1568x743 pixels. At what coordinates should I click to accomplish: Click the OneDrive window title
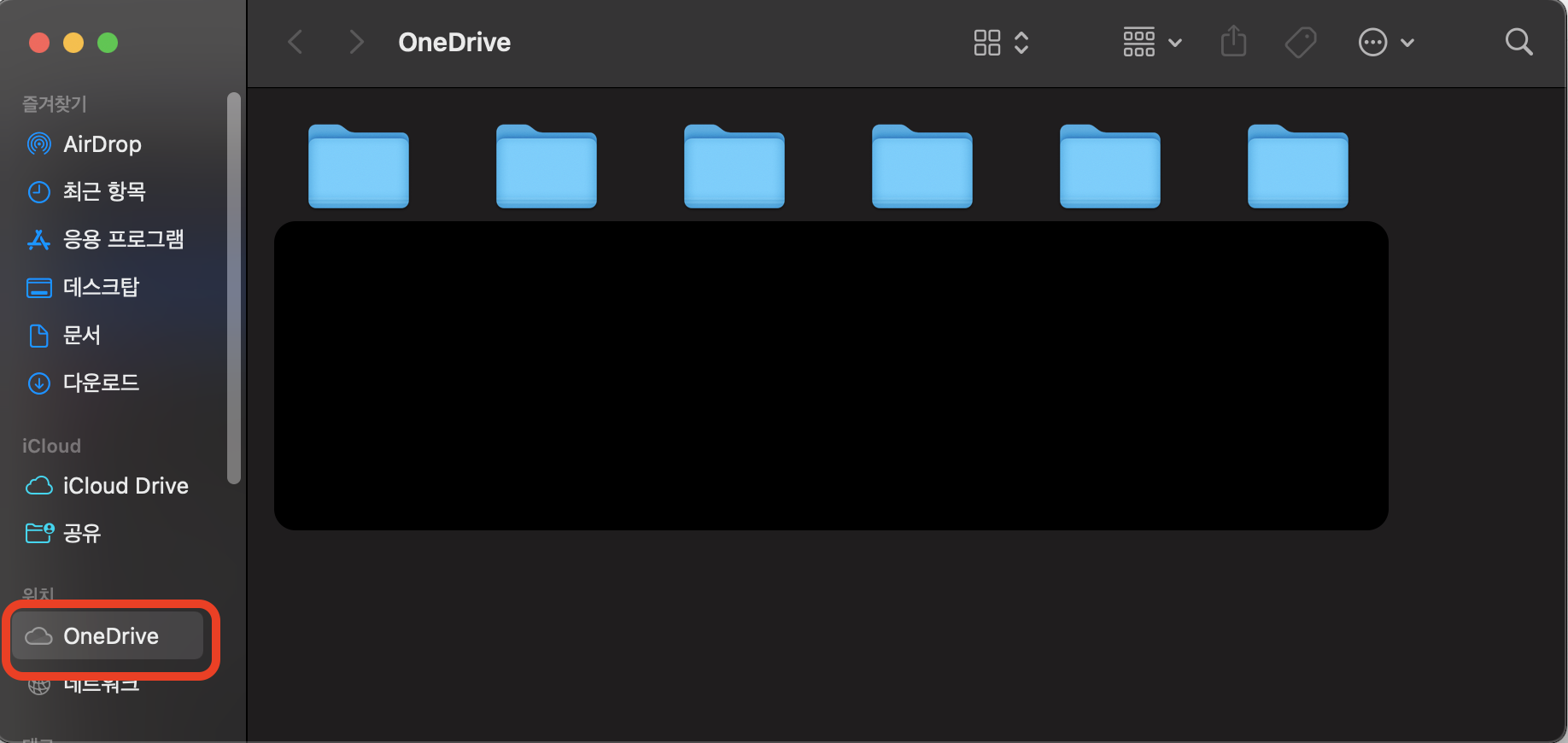454,42
